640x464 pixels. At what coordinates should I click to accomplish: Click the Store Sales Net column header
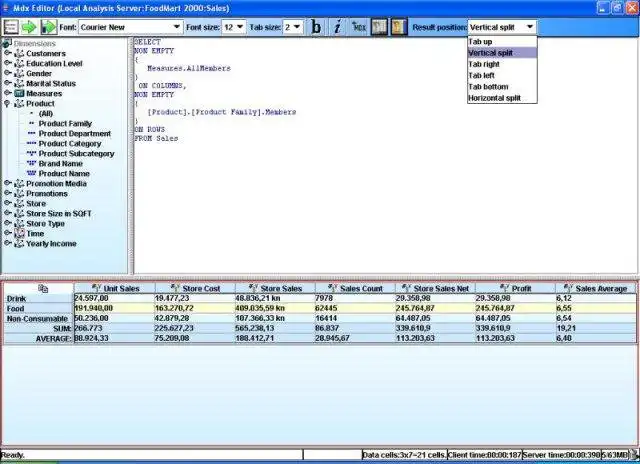coord(435,288)
